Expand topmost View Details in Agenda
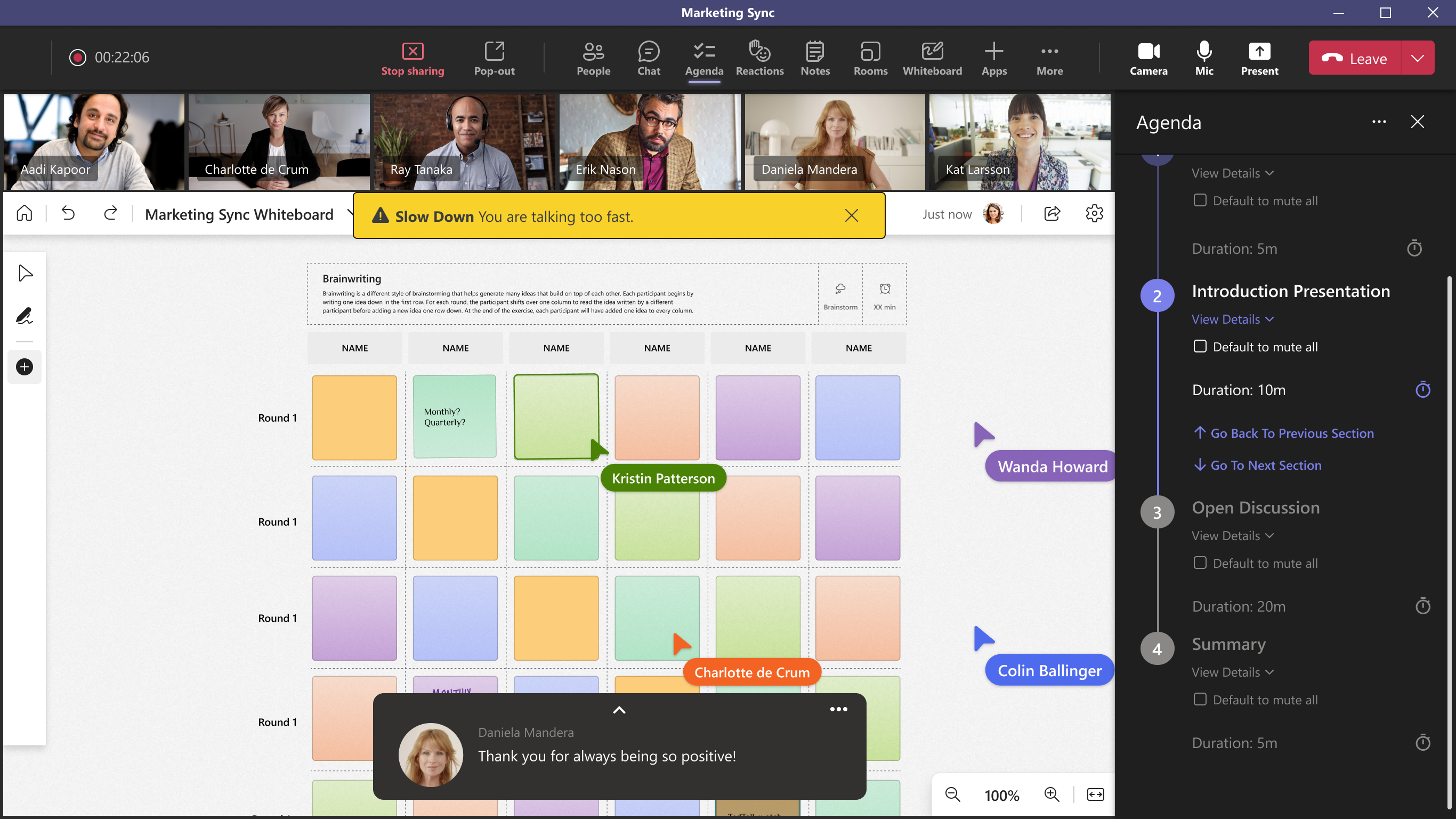1456x819 pixels. pos(1233,173)
